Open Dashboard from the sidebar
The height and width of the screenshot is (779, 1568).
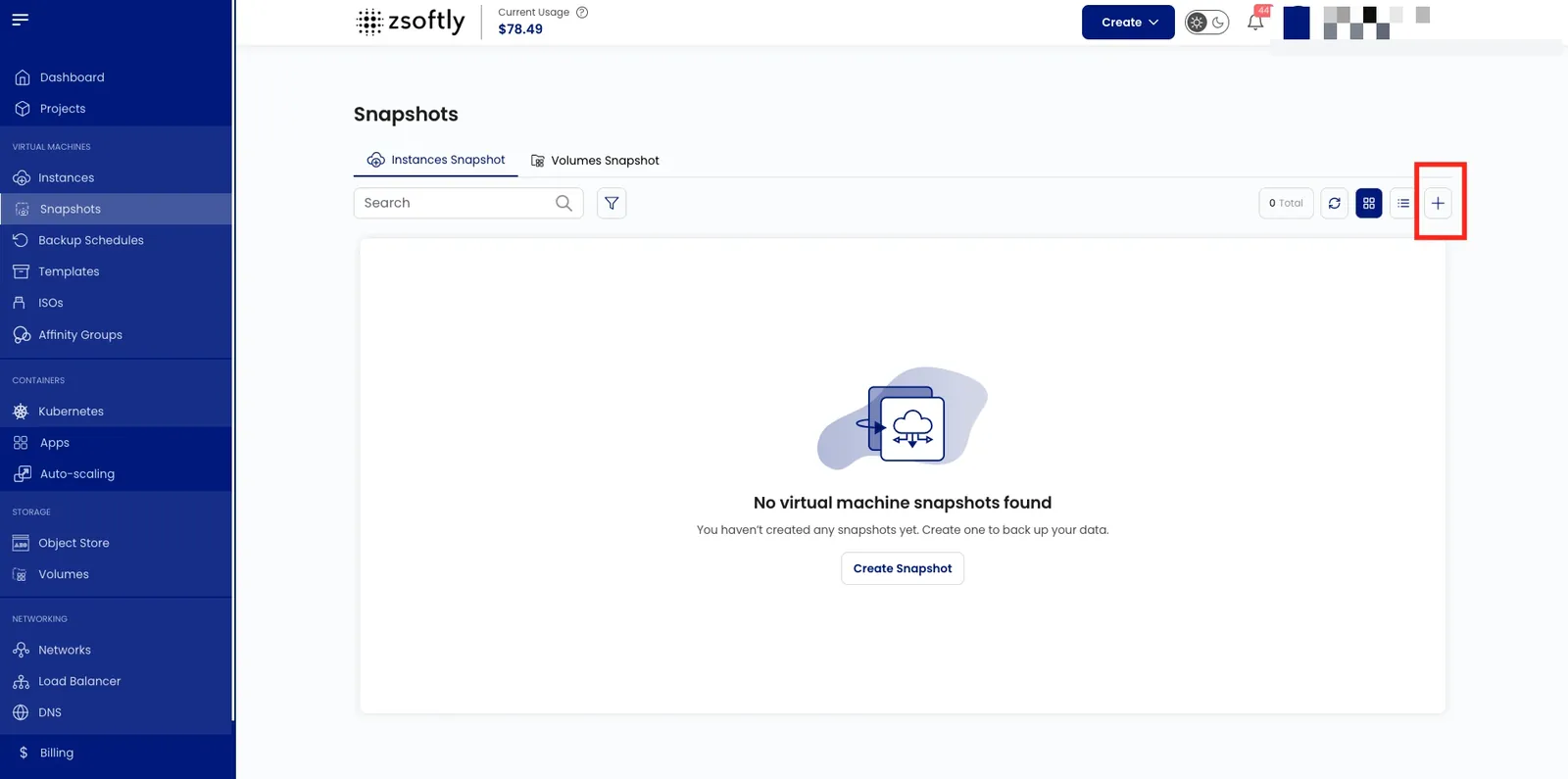(x=116, y=77)
